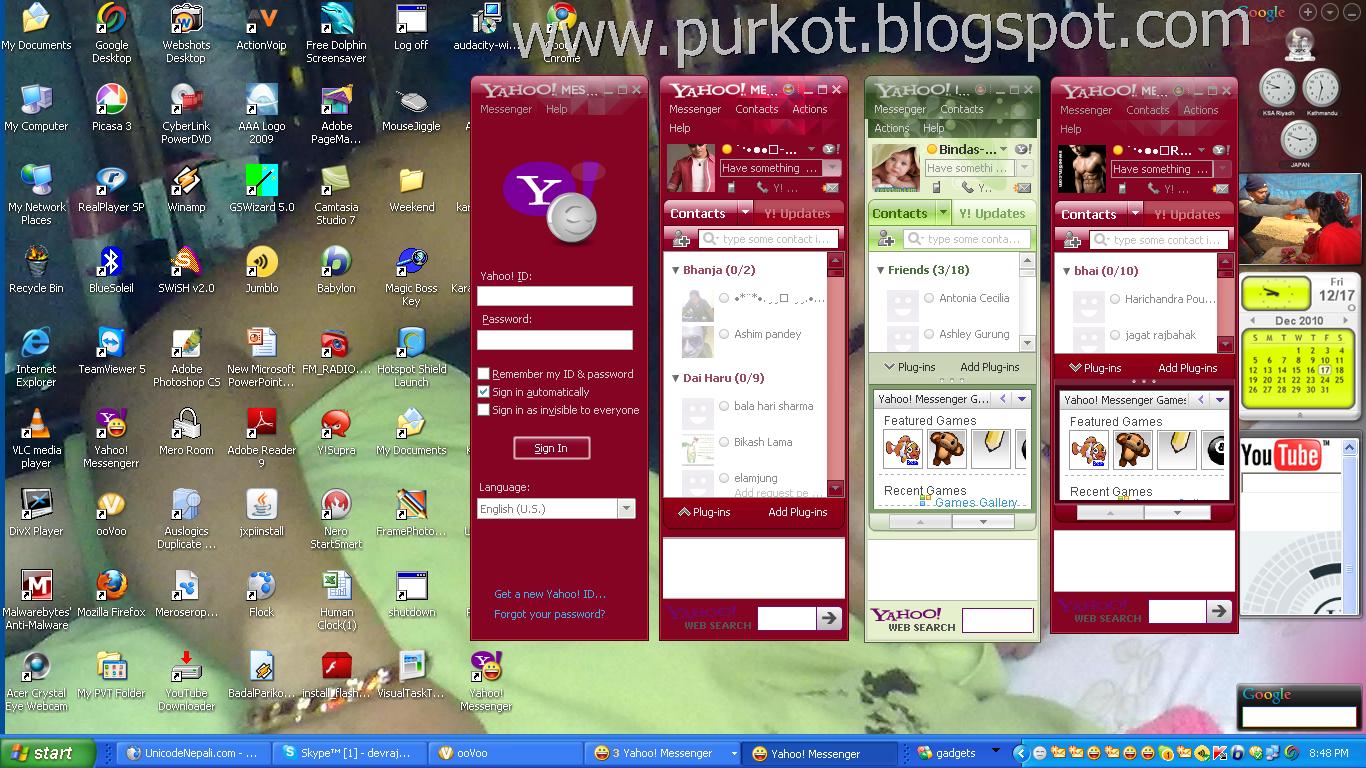1366x768 pixels.
Task: Open Messenger menu in the login window
Action: 505,109
